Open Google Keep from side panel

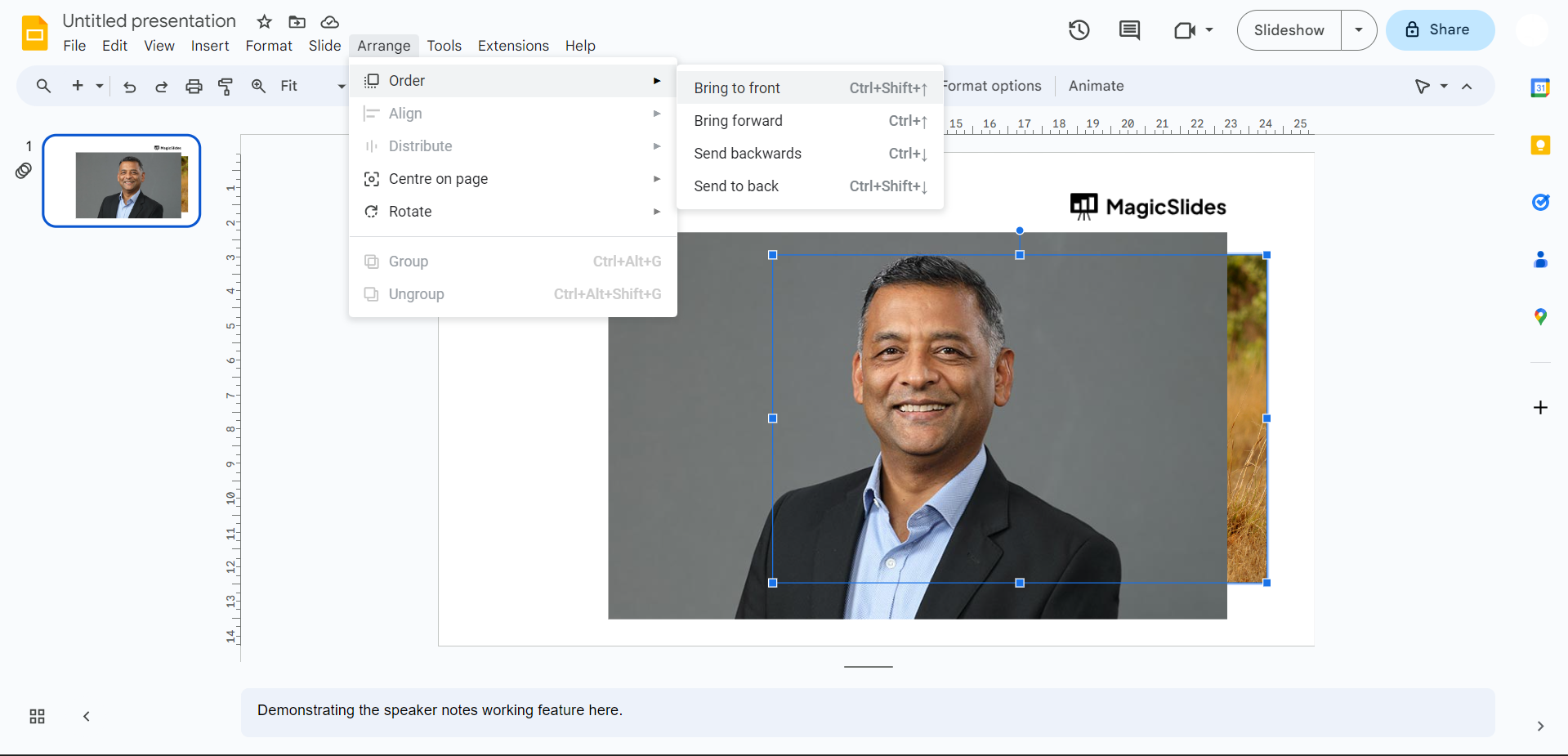[1540, 145]
